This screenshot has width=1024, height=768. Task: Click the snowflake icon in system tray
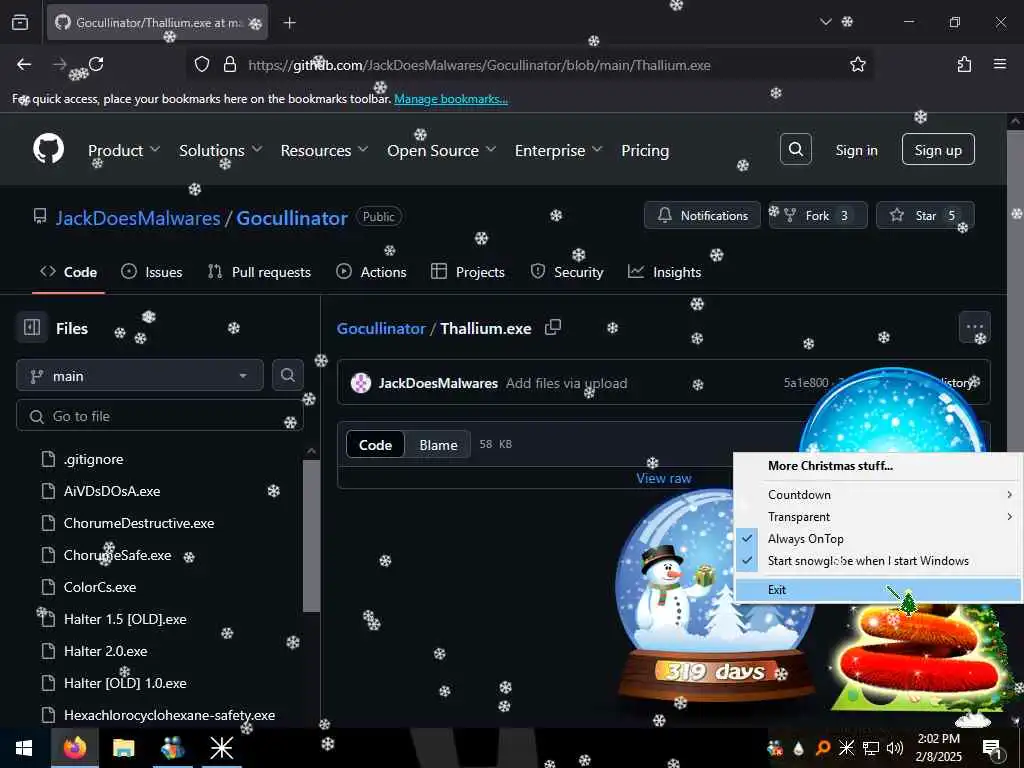[x=846, y=748]
